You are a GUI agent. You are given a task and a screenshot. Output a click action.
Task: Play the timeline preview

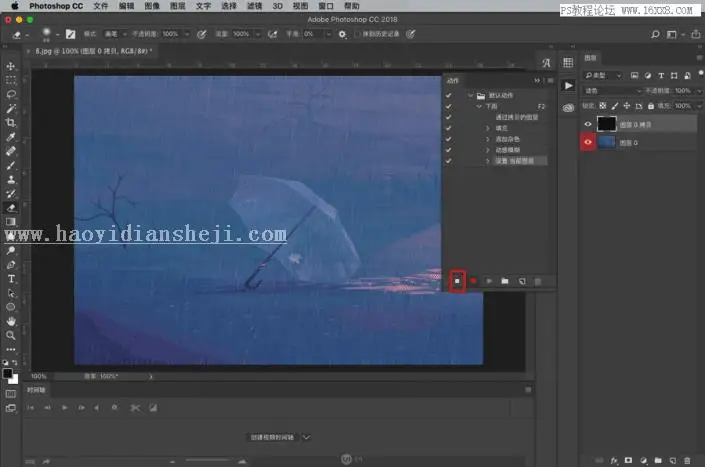coord(64,408)
